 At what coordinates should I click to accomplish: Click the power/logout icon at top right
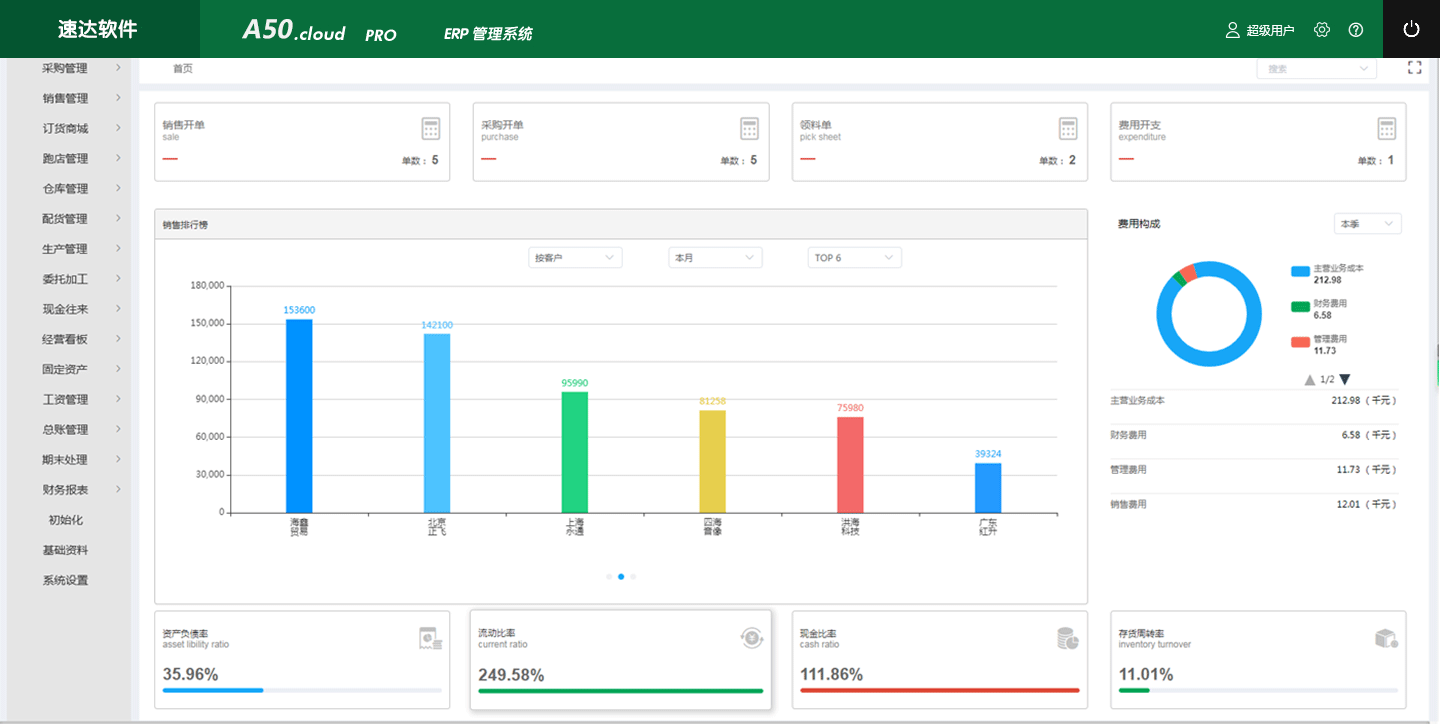(1410, 29)
